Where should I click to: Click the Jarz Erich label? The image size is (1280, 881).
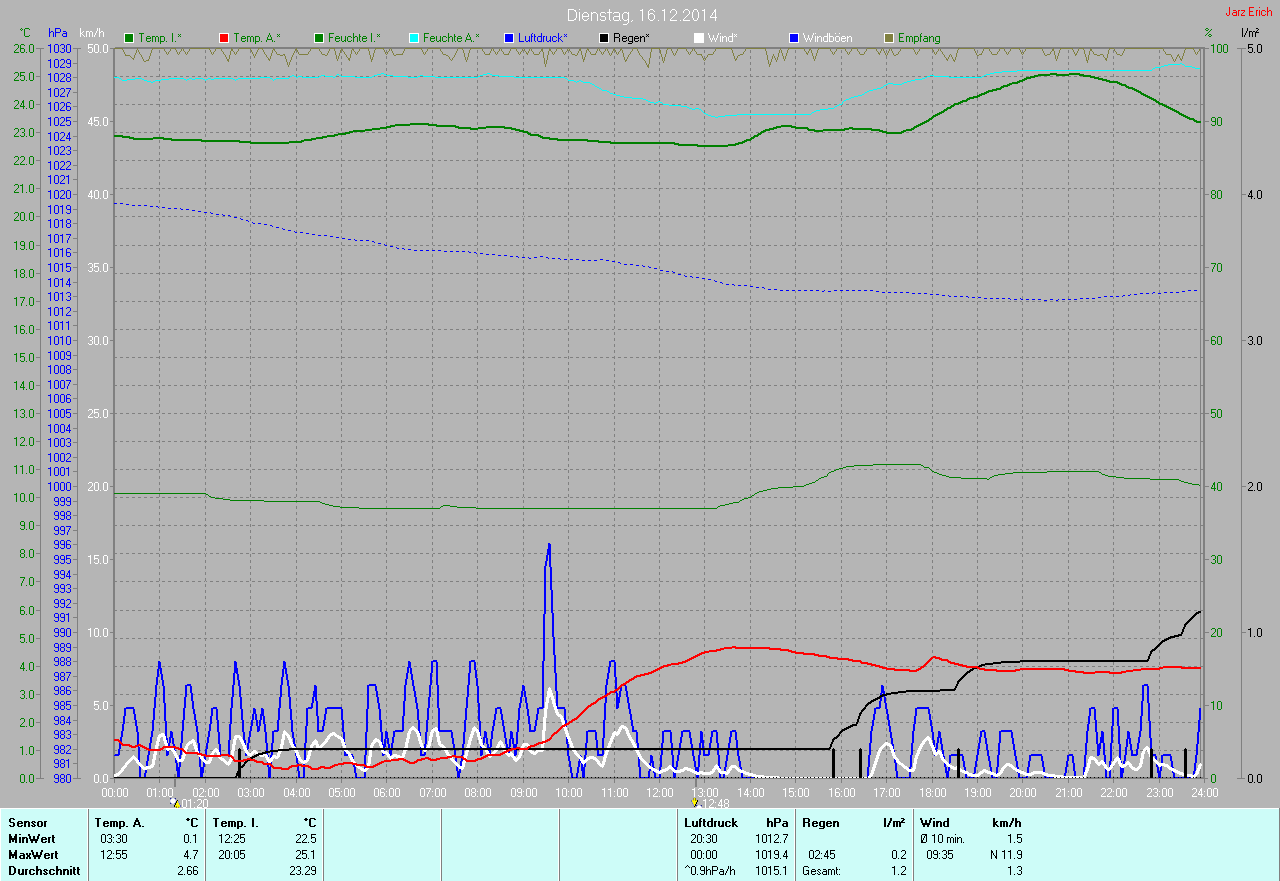(x=1248, y=12)
